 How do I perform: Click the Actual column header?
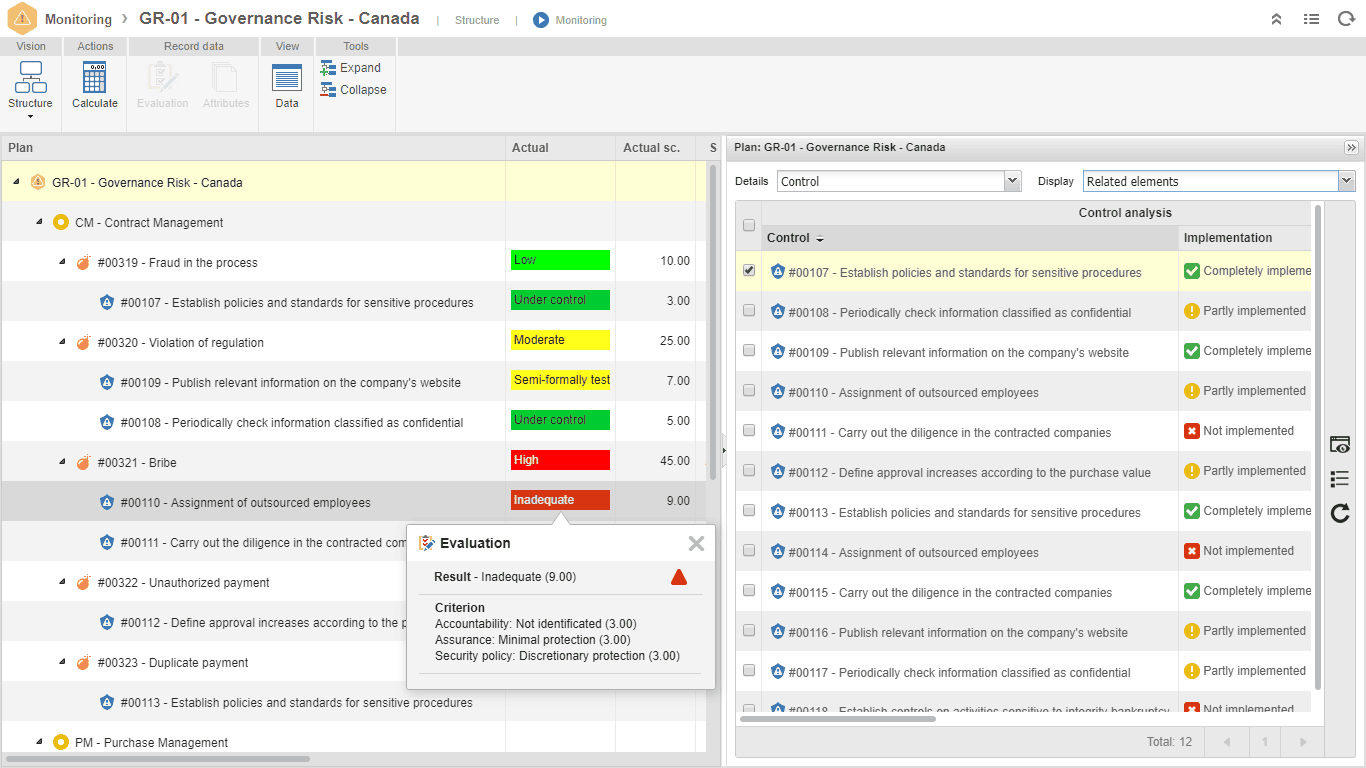coord(560,148)
